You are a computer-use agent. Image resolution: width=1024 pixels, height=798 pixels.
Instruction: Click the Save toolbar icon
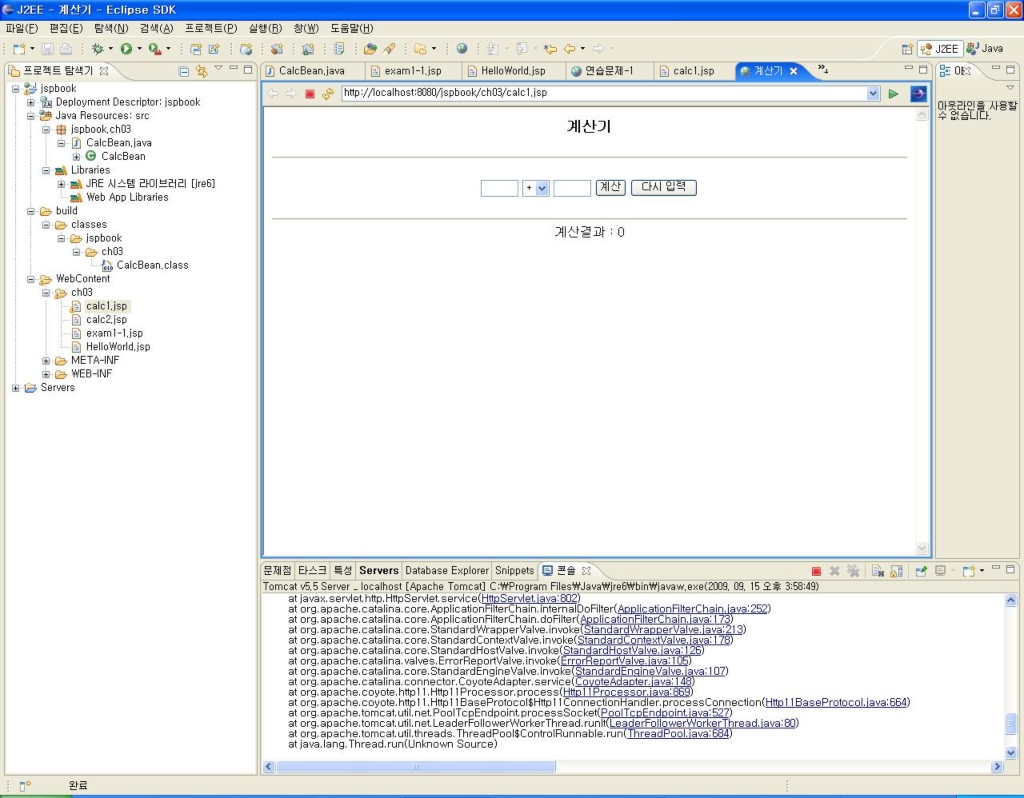48,48
